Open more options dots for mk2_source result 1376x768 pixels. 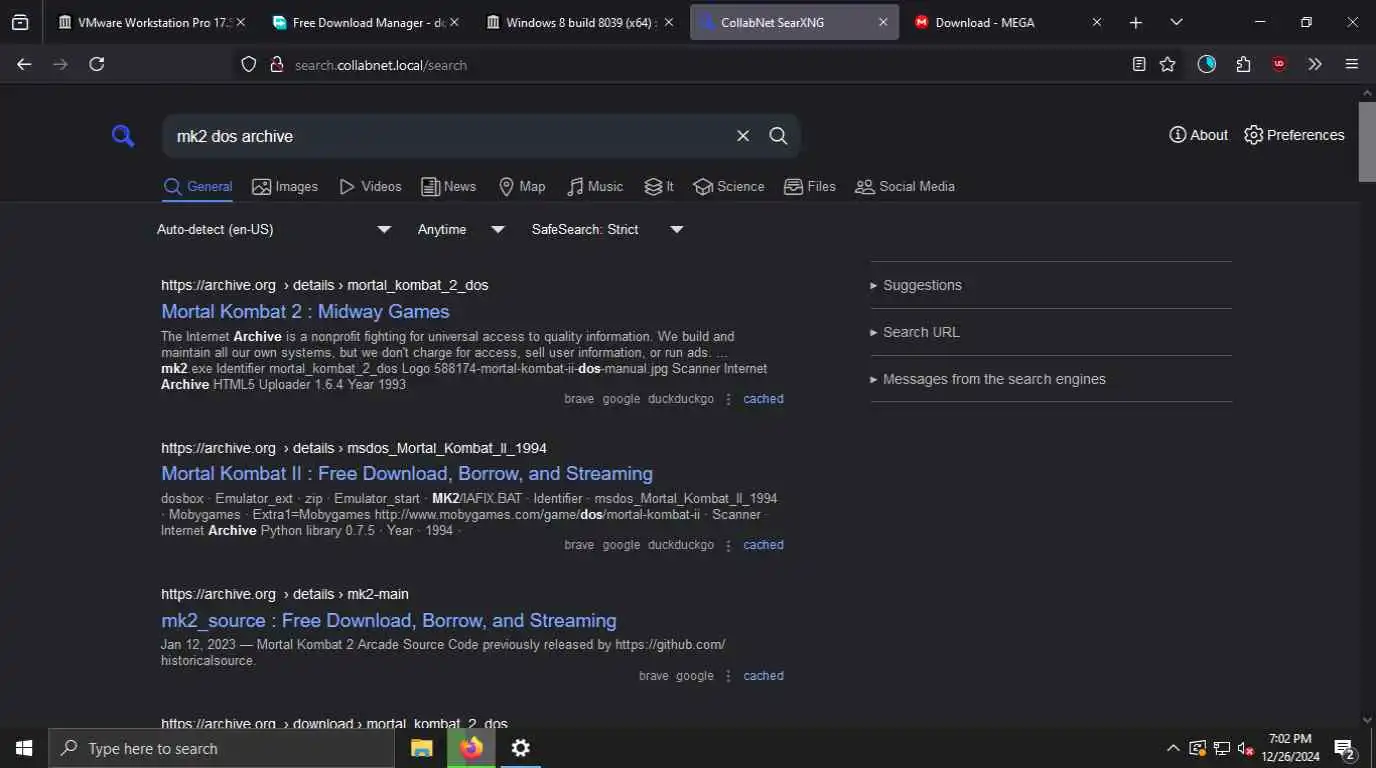[x=728, y=676]
